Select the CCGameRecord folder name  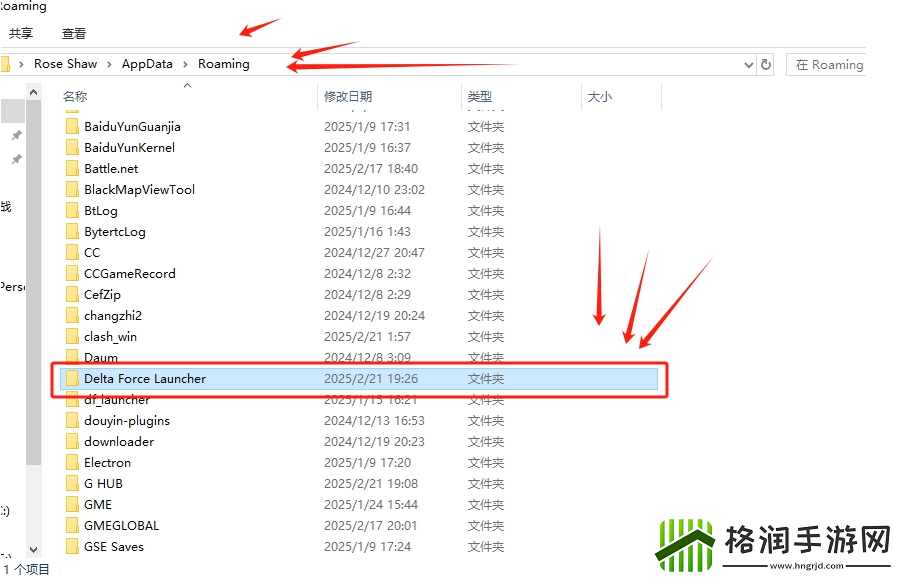(129, 274)
